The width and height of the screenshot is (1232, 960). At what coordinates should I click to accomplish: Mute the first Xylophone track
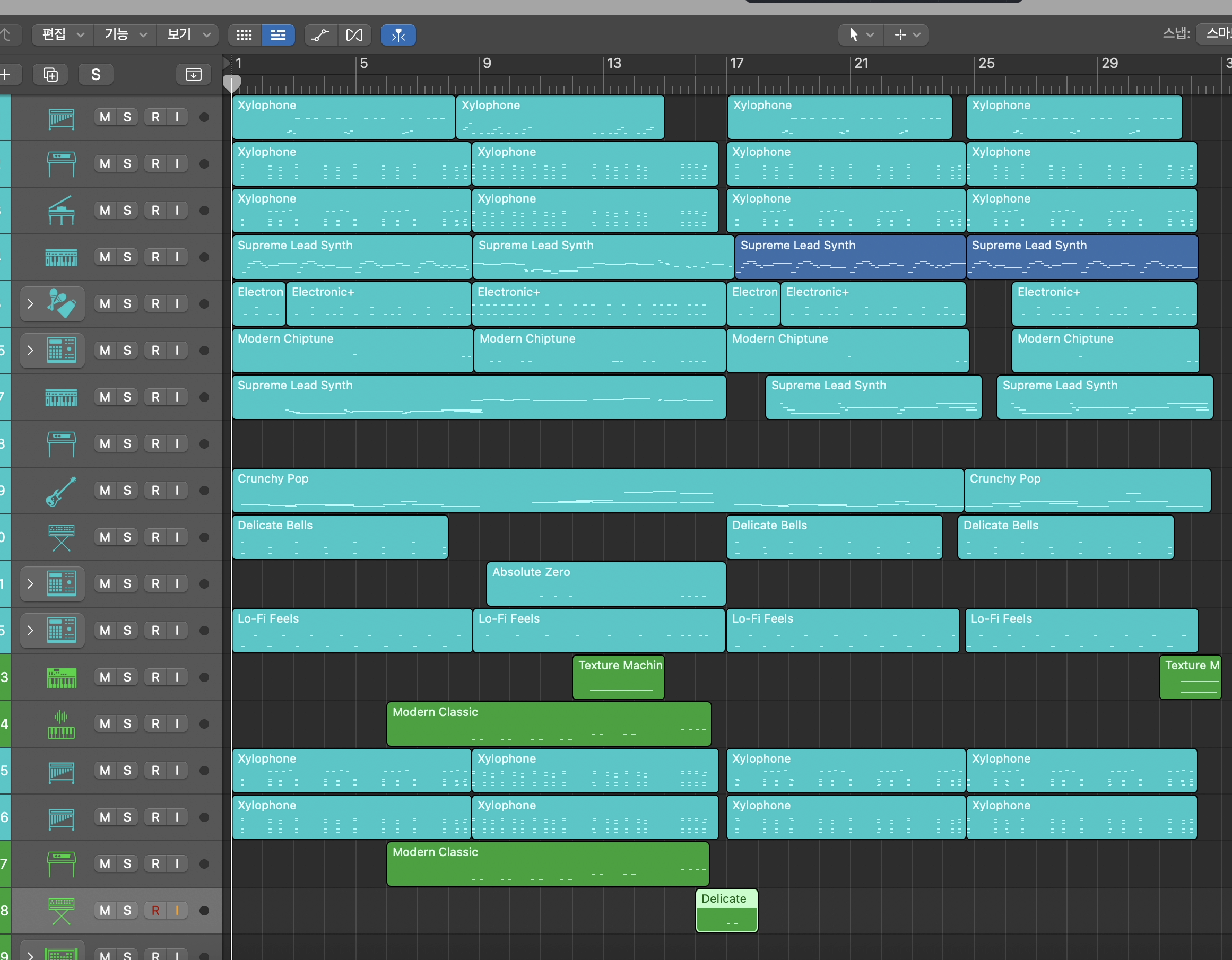(x=105, y=117)
